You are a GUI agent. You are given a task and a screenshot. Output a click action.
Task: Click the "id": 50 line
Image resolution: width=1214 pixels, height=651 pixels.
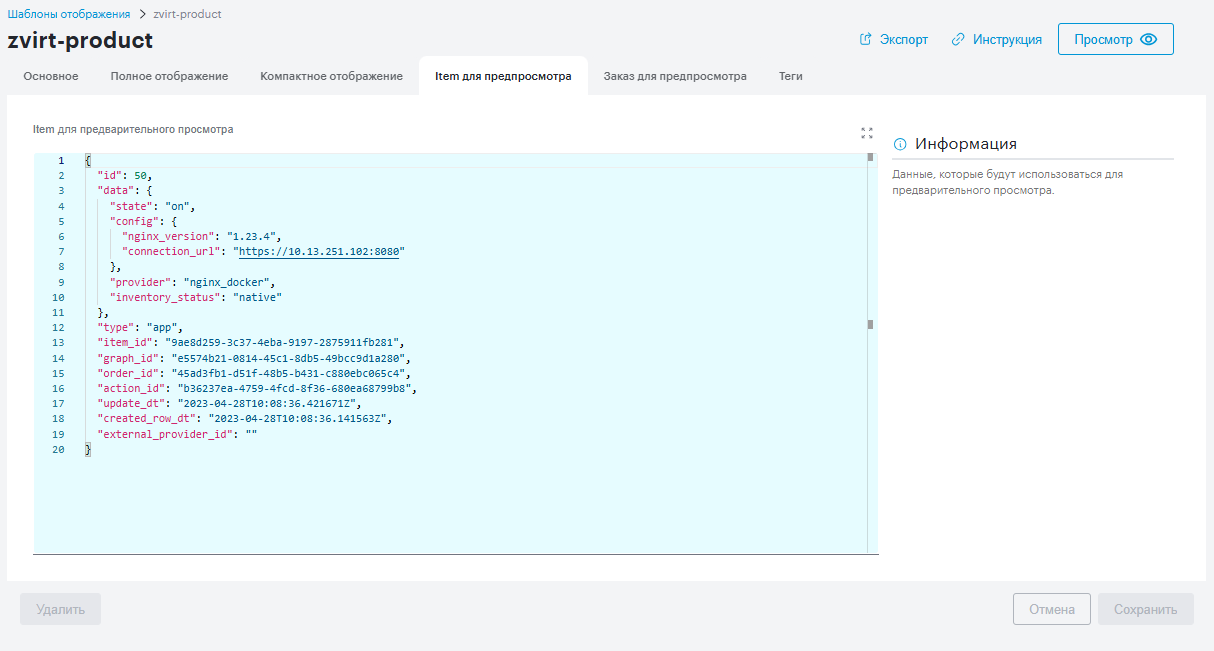[125, 176]
